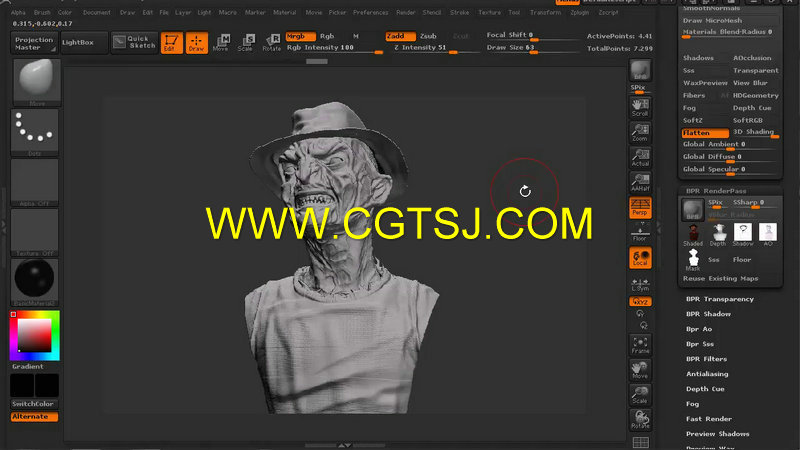Viewport: 800px width, 450px height.
Task: Click Draw MicroMesh button
Action: coord(712,20)
